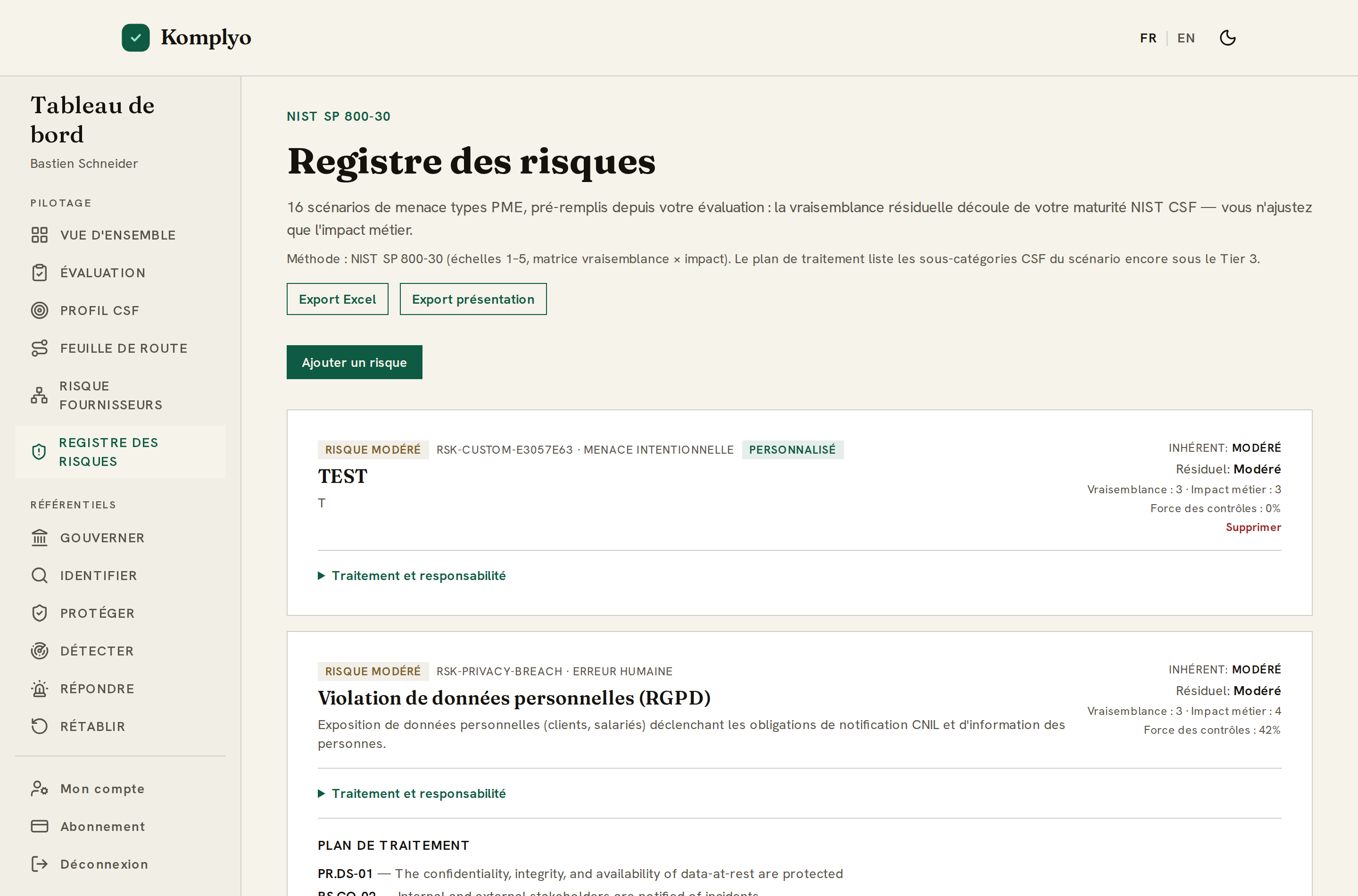This screenshot has width=1358, height=896.
Task: Expand Traitement et responsabilité under TEST
Action: click(412, 575)
